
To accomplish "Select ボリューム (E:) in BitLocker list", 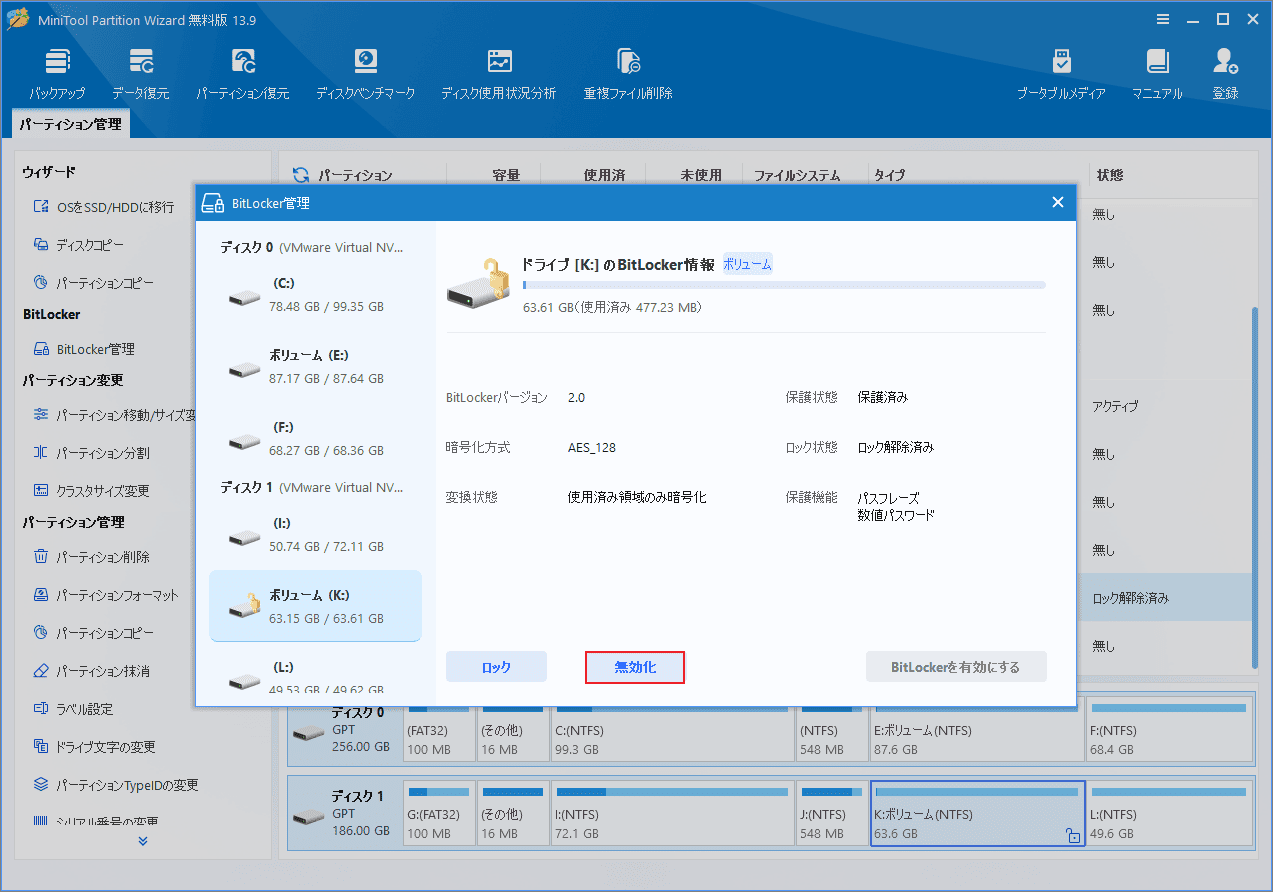I will (315, 366).
